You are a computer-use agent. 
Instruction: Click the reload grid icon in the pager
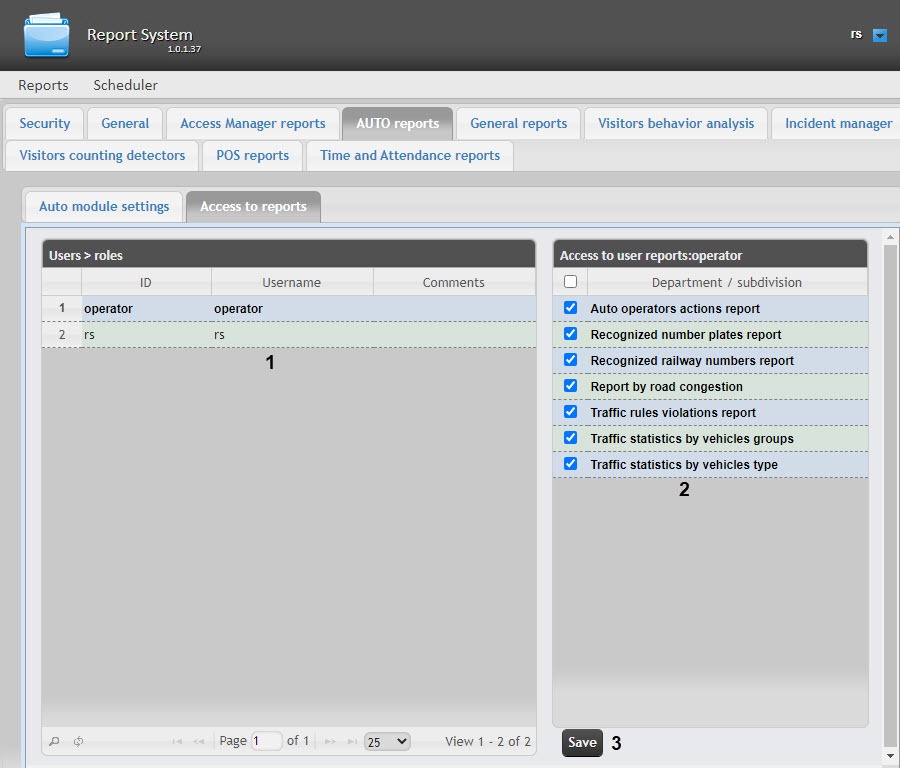[78, 741]
